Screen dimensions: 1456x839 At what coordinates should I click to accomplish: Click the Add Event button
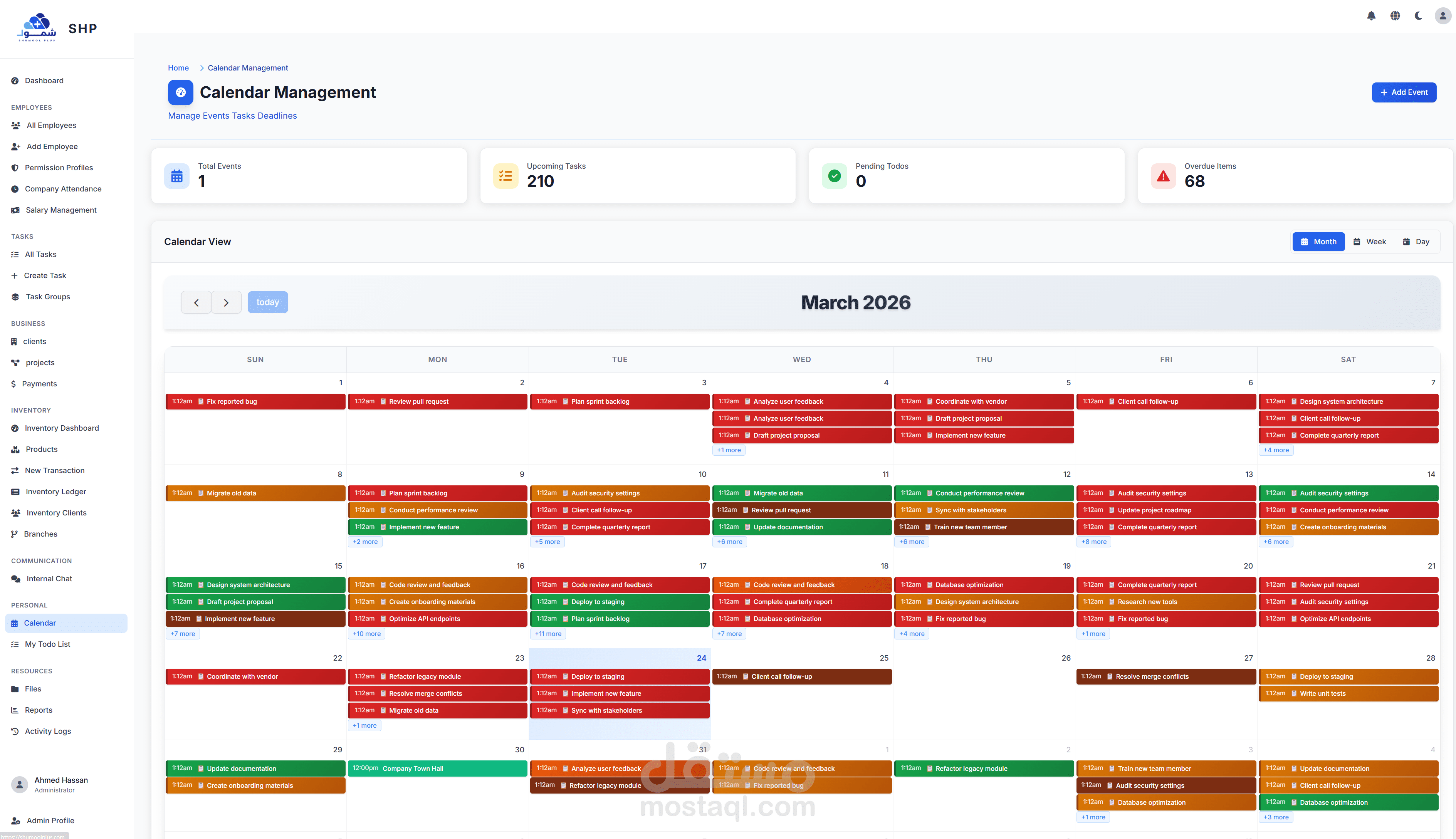click(x=1404, y=92)
